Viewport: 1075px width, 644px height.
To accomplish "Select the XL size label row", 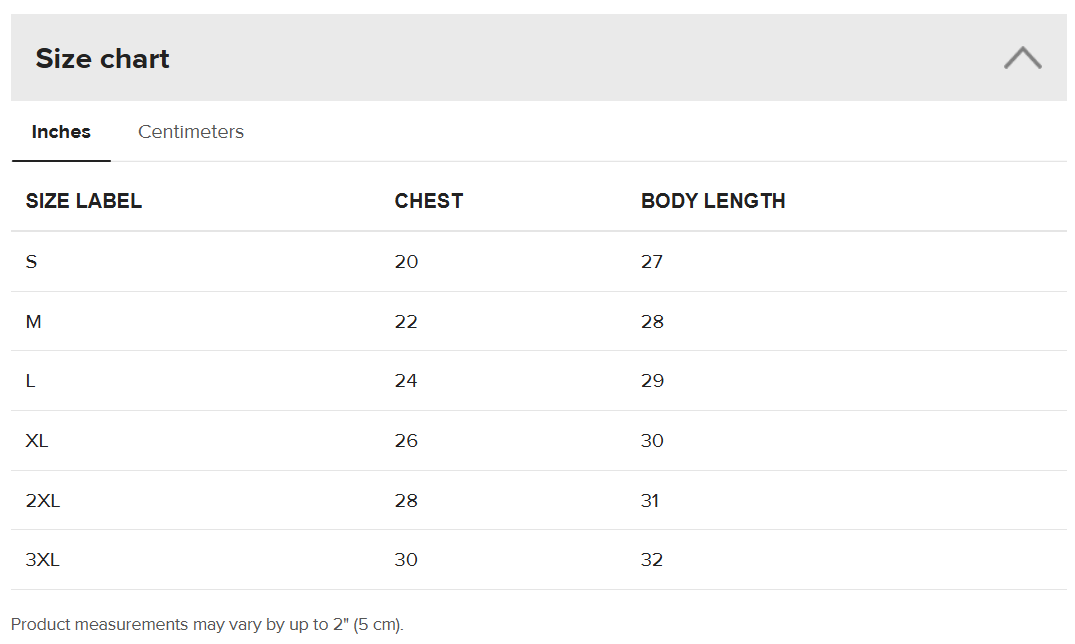I will 37,441.
